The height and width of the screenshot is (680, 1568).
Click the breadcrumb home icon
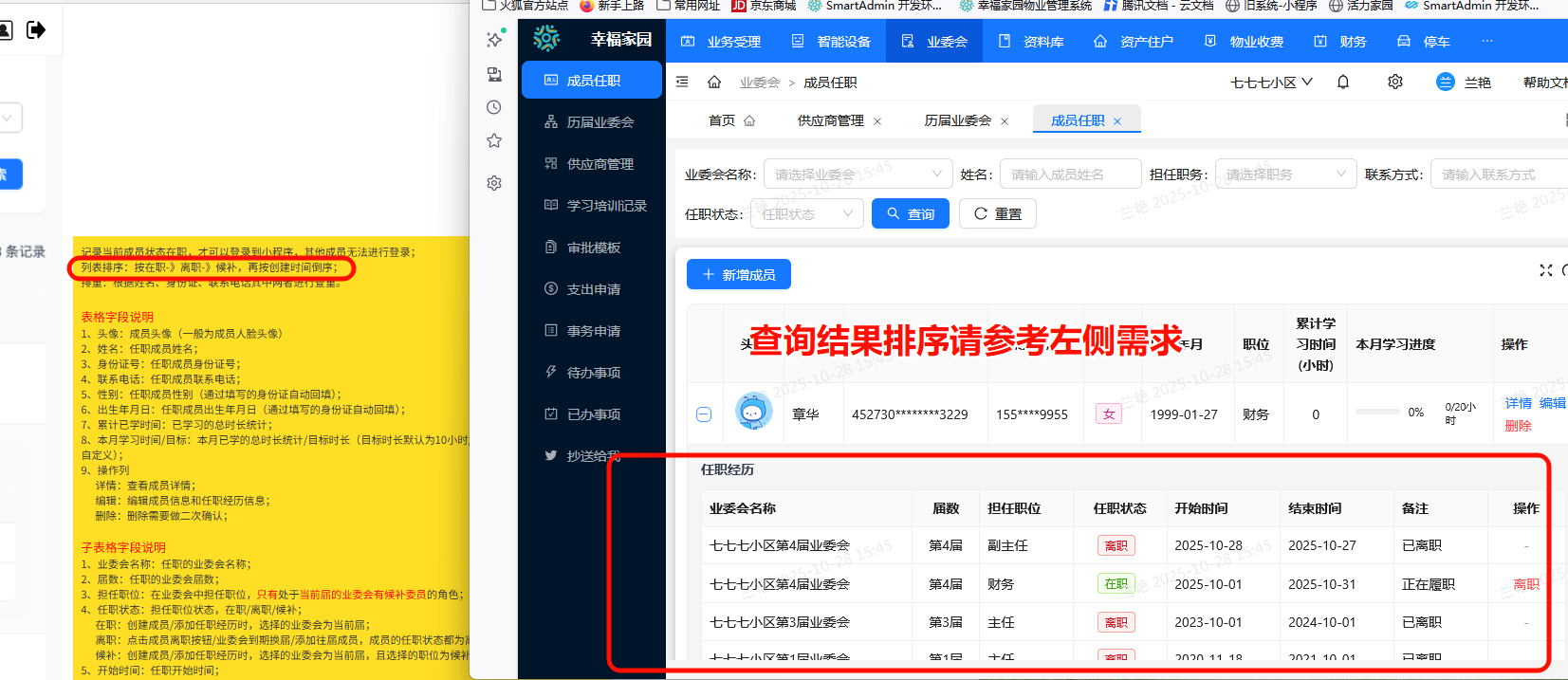click(x=714, y=83)
